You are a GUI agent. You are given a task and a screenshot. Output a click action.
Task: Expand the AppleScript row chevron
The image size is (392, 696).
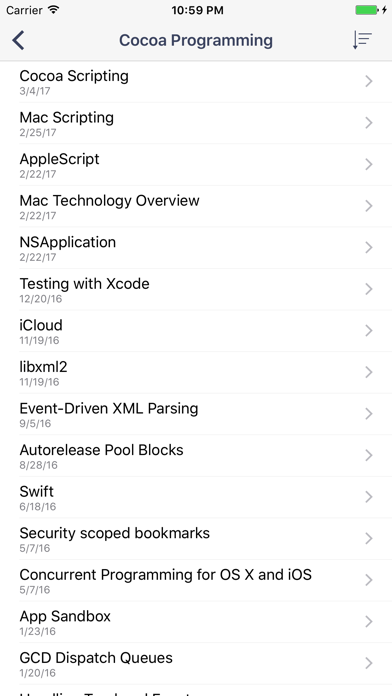(x=368, y=165)
